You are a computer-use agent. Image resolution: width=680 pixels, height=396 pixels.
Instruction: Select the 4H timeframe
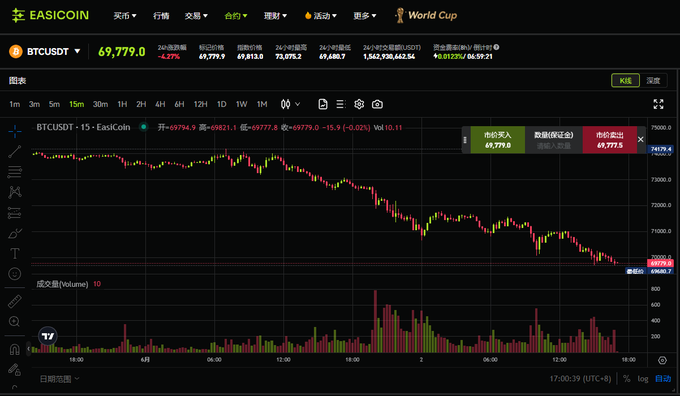tap(160, 104)
